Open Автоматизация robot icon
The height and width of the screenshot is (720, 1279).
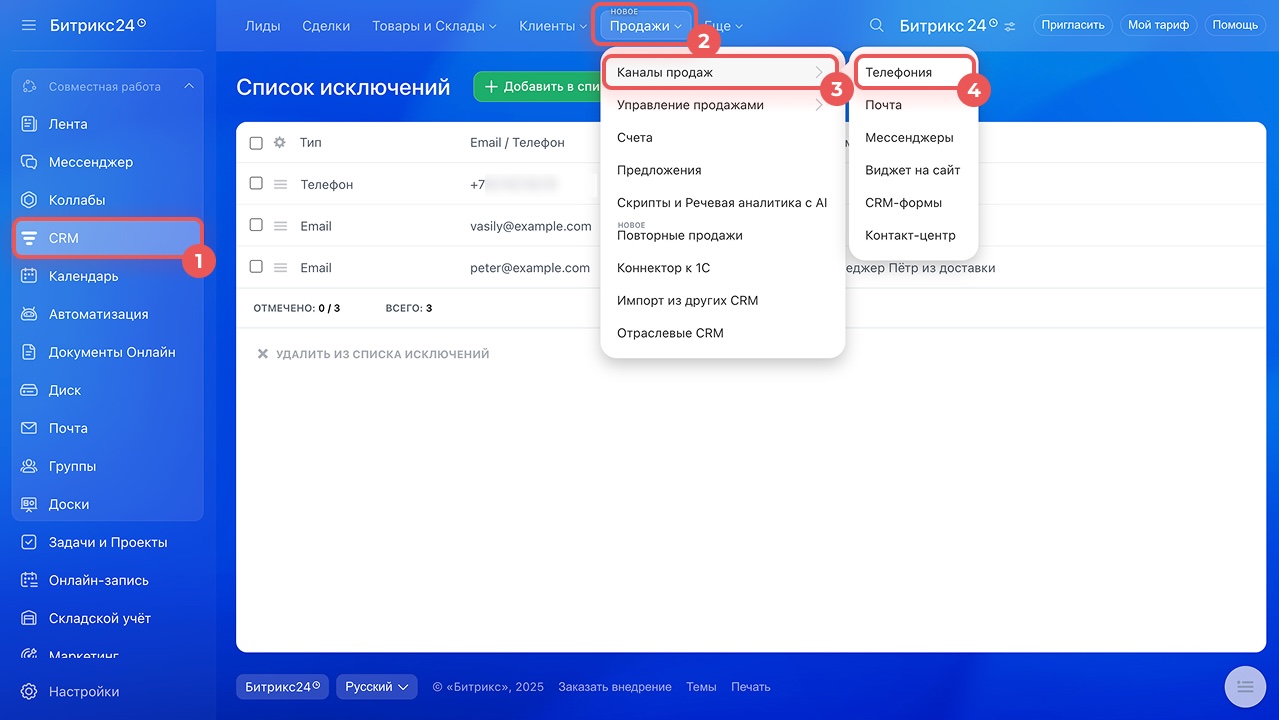(29, 314)
